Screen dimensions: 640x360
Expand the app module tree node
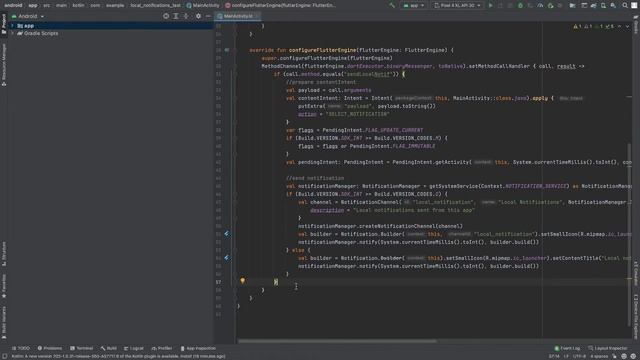click(12, 25)
